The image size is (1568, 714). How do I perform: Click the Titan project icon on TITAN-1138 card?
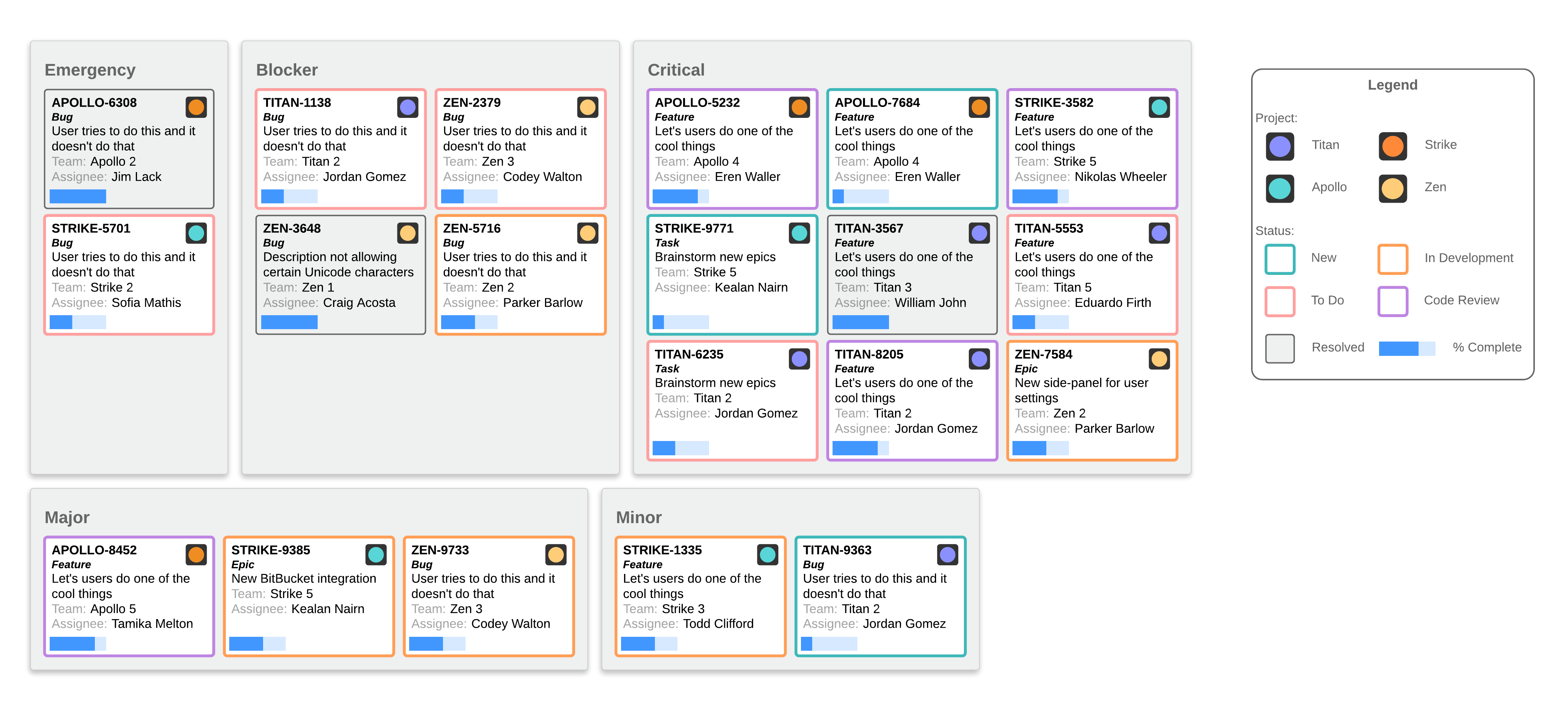407,107
